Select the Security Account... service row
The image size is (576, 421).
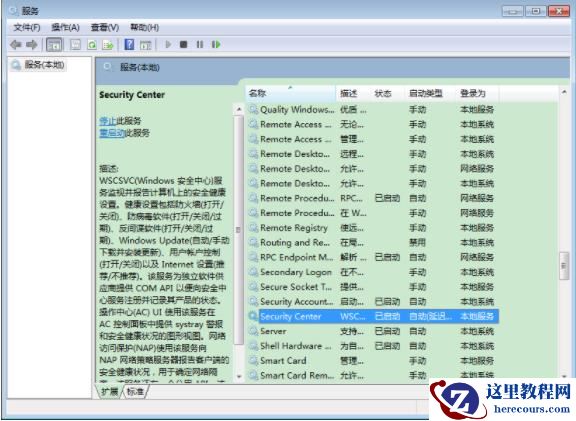tap(373, 302)
